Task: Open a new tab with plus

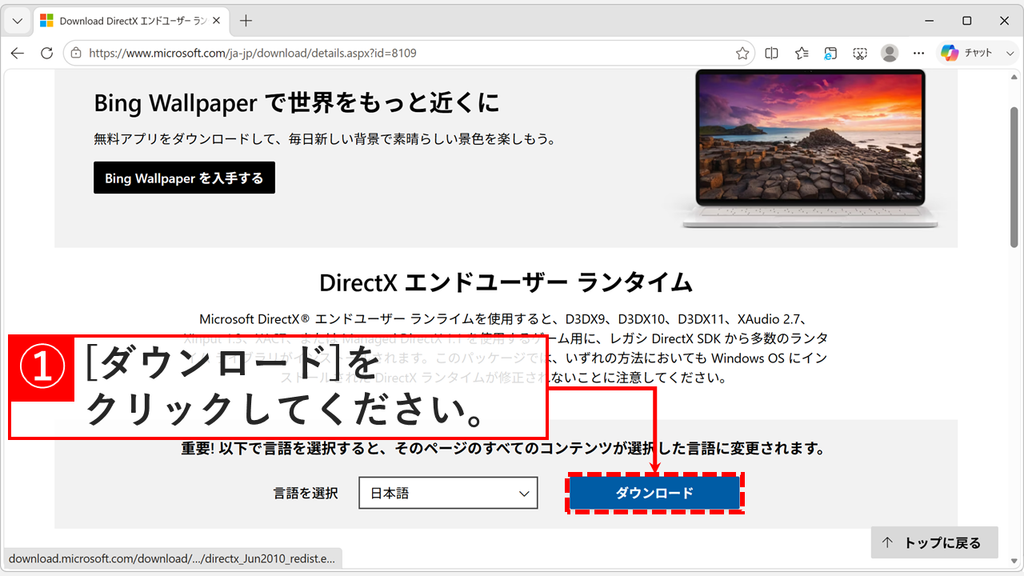Action: pyautogui.click(x=246, y=21)
